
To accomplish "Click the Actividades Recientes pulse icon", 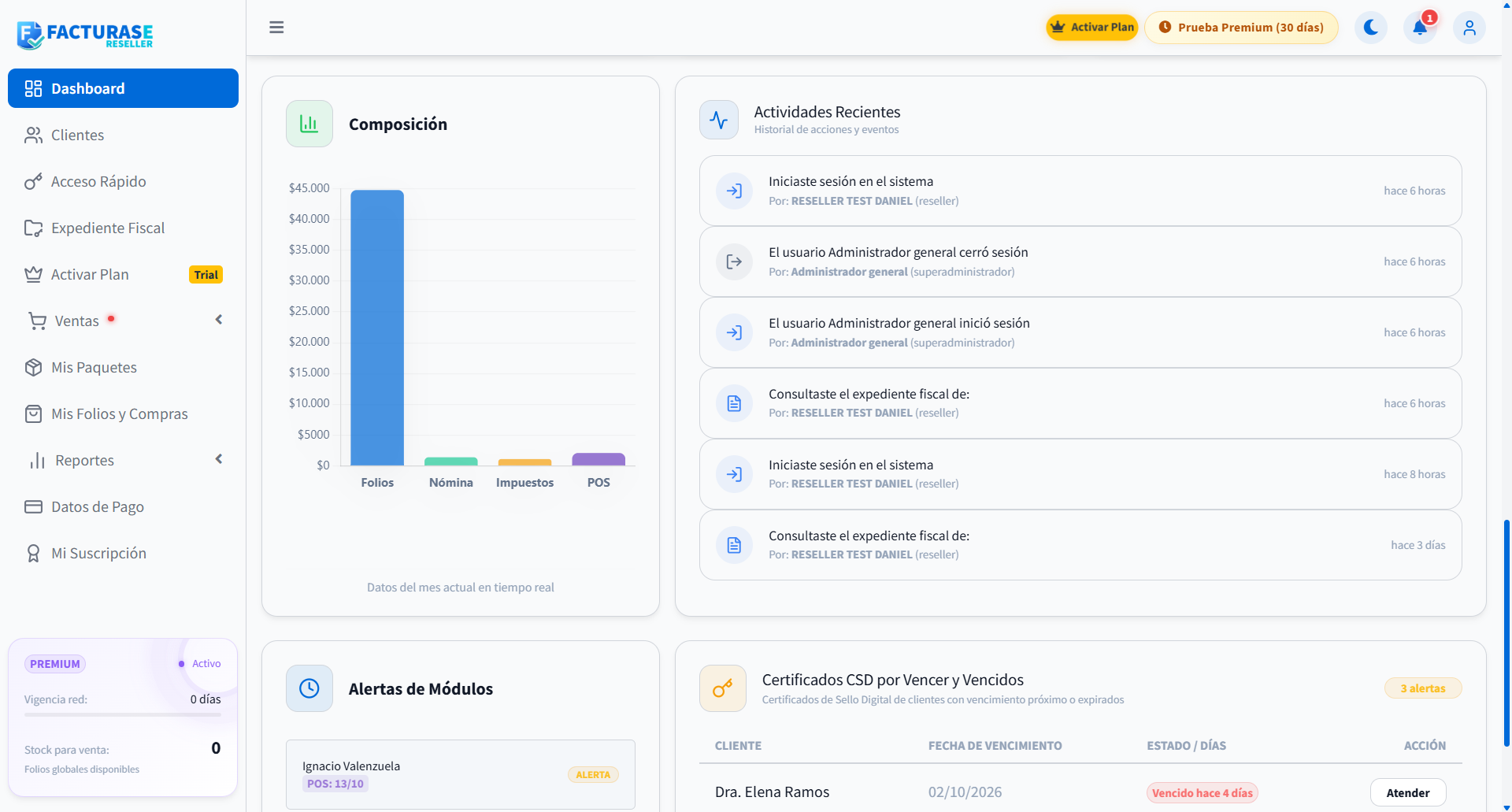I will tap(719, 120).
